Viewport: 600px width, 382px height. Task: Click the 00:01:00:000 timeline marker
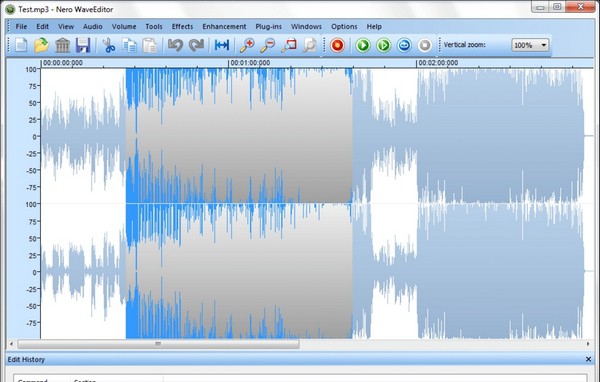(x=250, y=63)
